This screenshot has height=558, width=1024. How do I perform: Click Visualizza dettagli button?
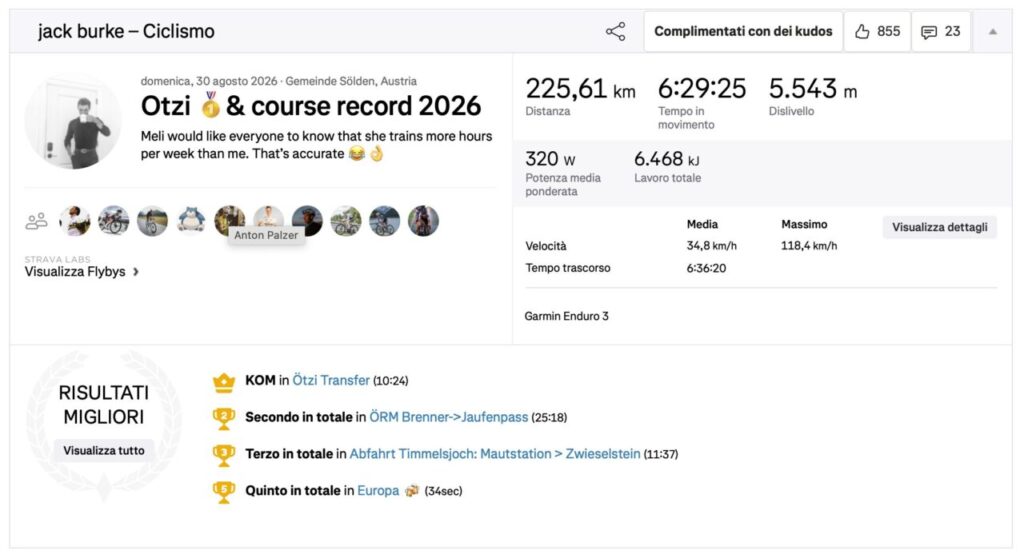tap(939, 227)
